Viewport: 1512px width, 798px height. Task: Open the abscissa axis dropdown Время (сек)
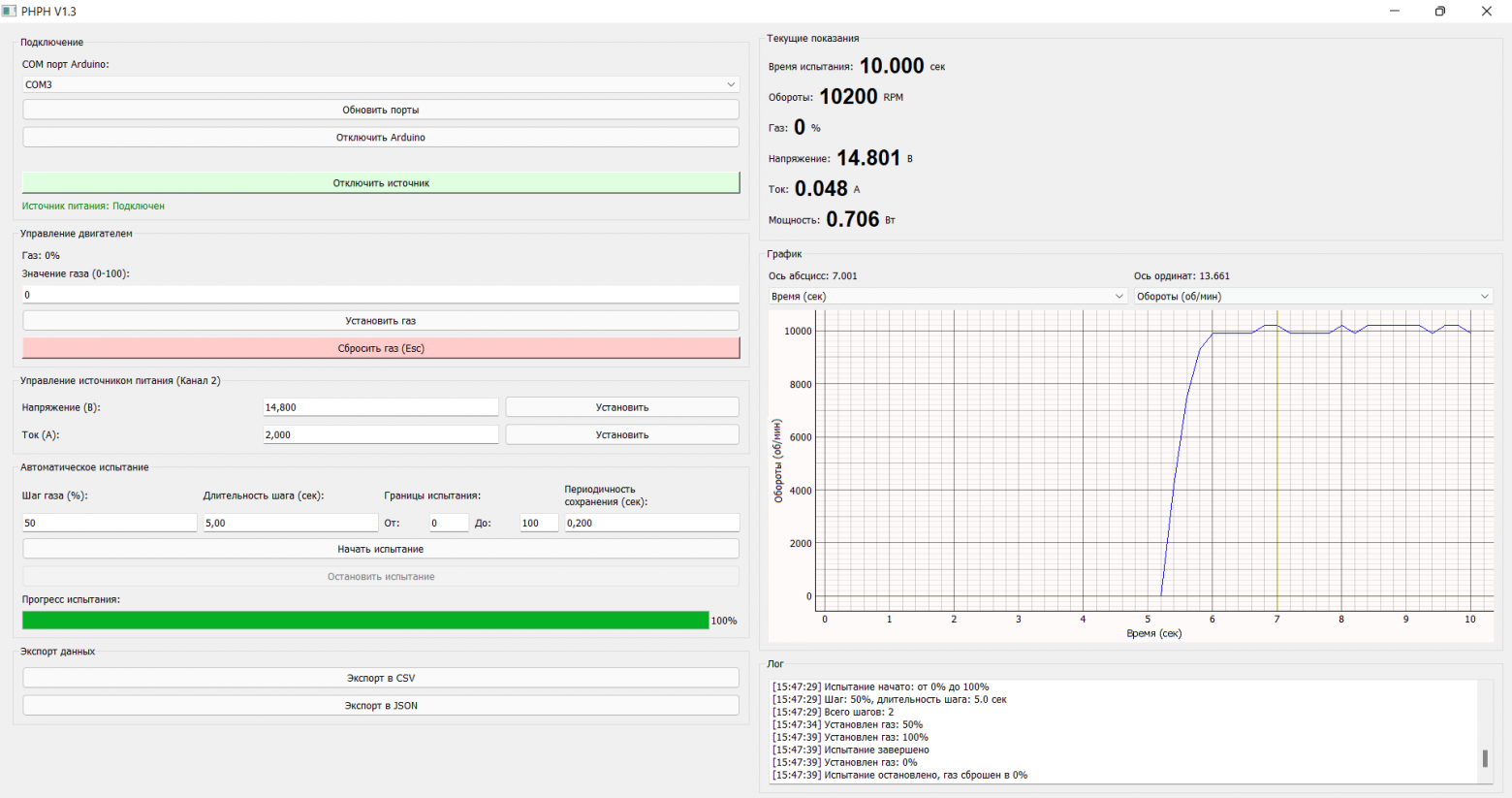[x=948, y=296]
